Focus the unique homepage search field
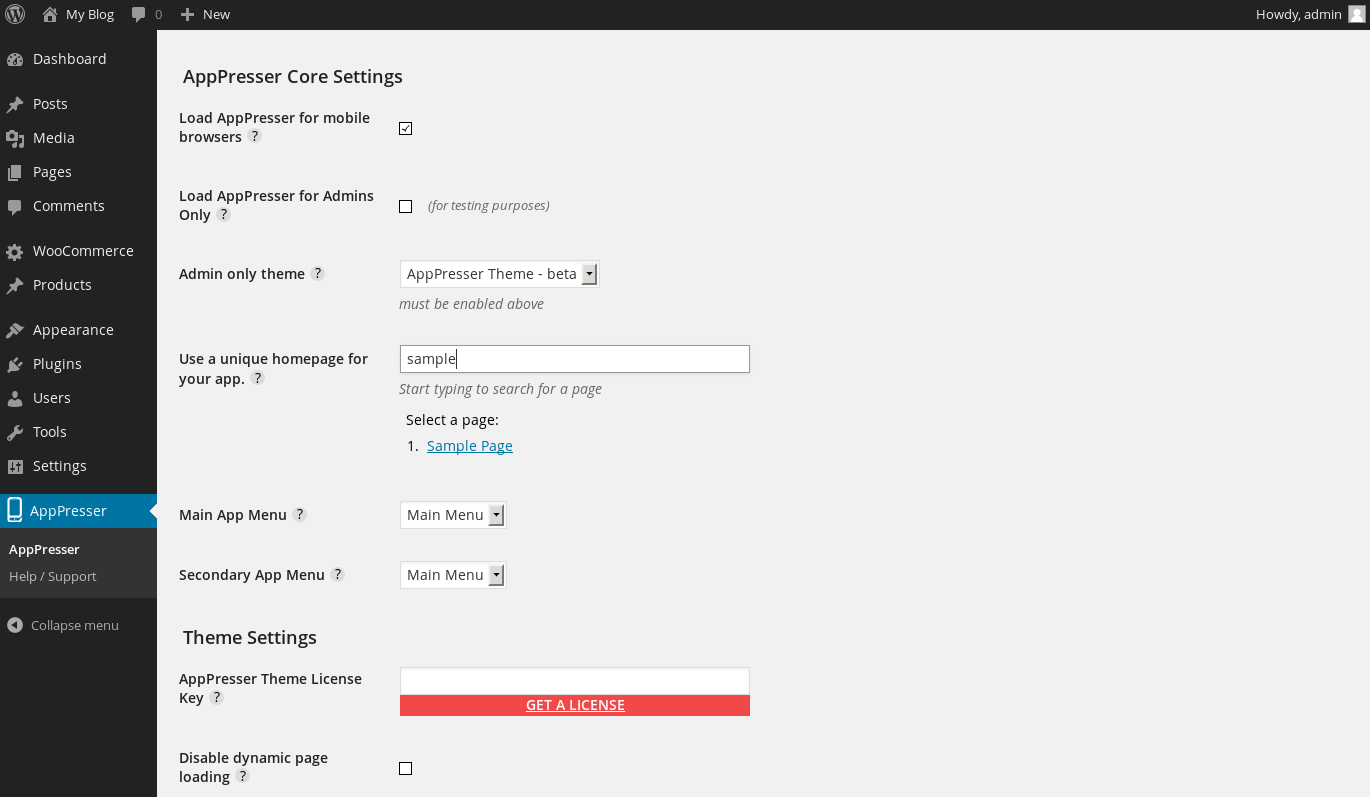Screen dimensions: 1370x797 point(575,359)
